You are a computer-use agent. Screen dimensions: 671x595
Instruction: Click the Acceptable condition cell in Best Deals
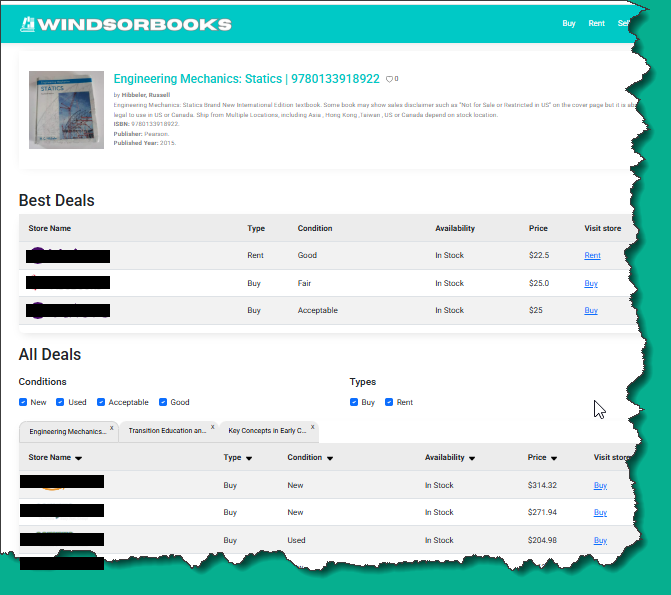(x=318, y=310)
